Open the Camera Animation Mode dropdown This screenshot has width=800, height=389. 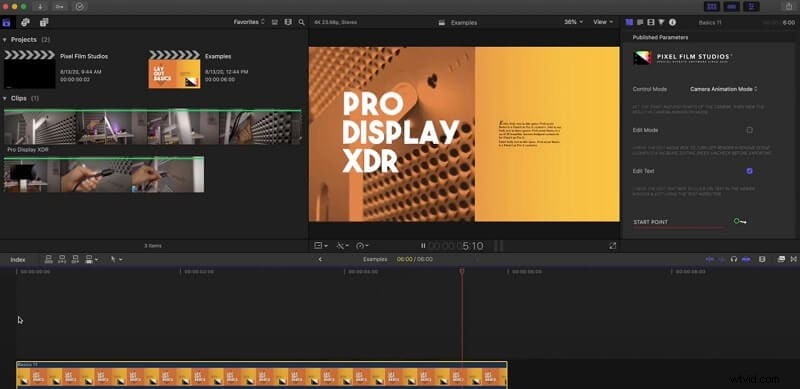coord(723,89)
